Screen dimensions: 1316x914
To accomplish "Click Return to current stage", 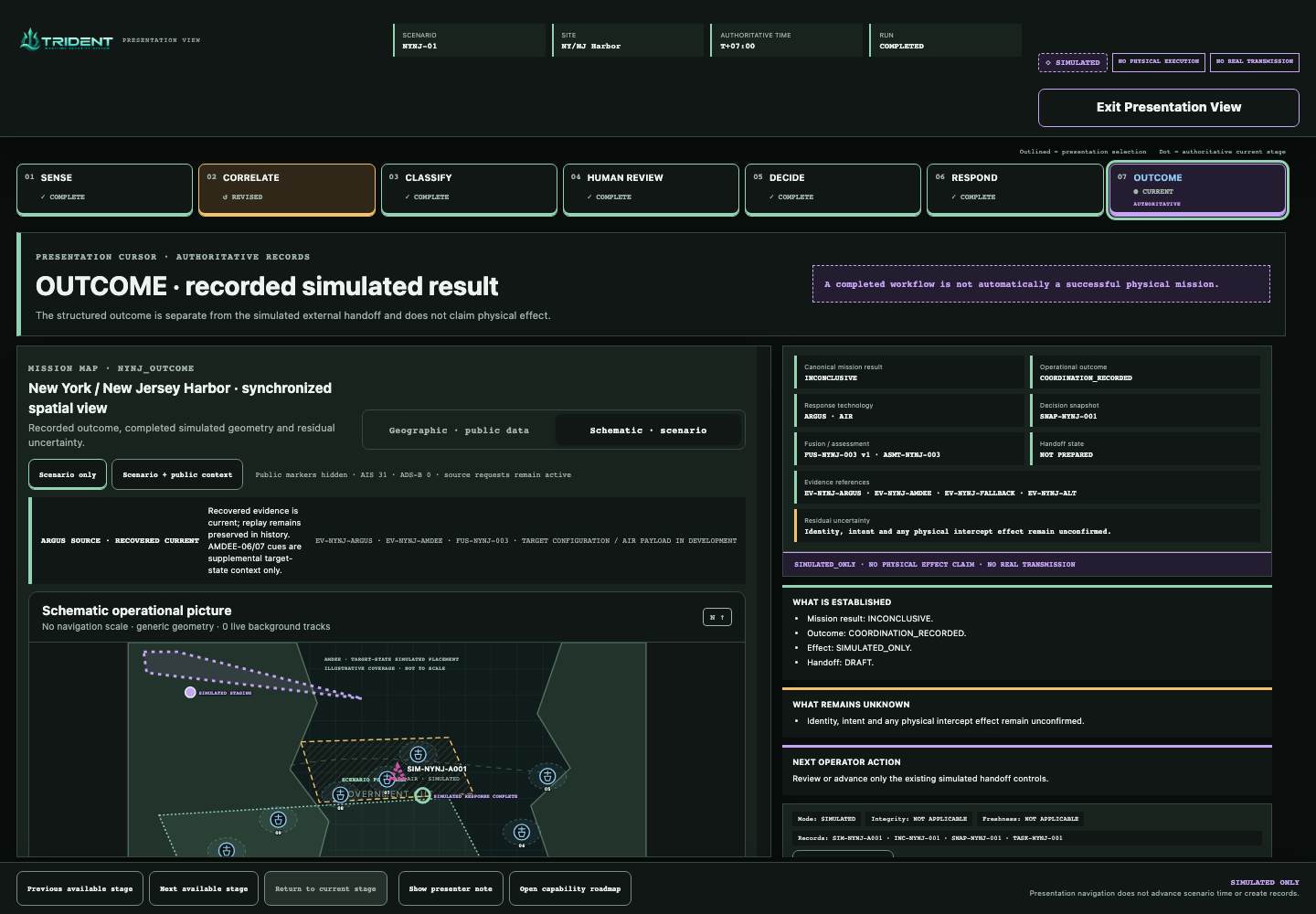I will point(325,888).
